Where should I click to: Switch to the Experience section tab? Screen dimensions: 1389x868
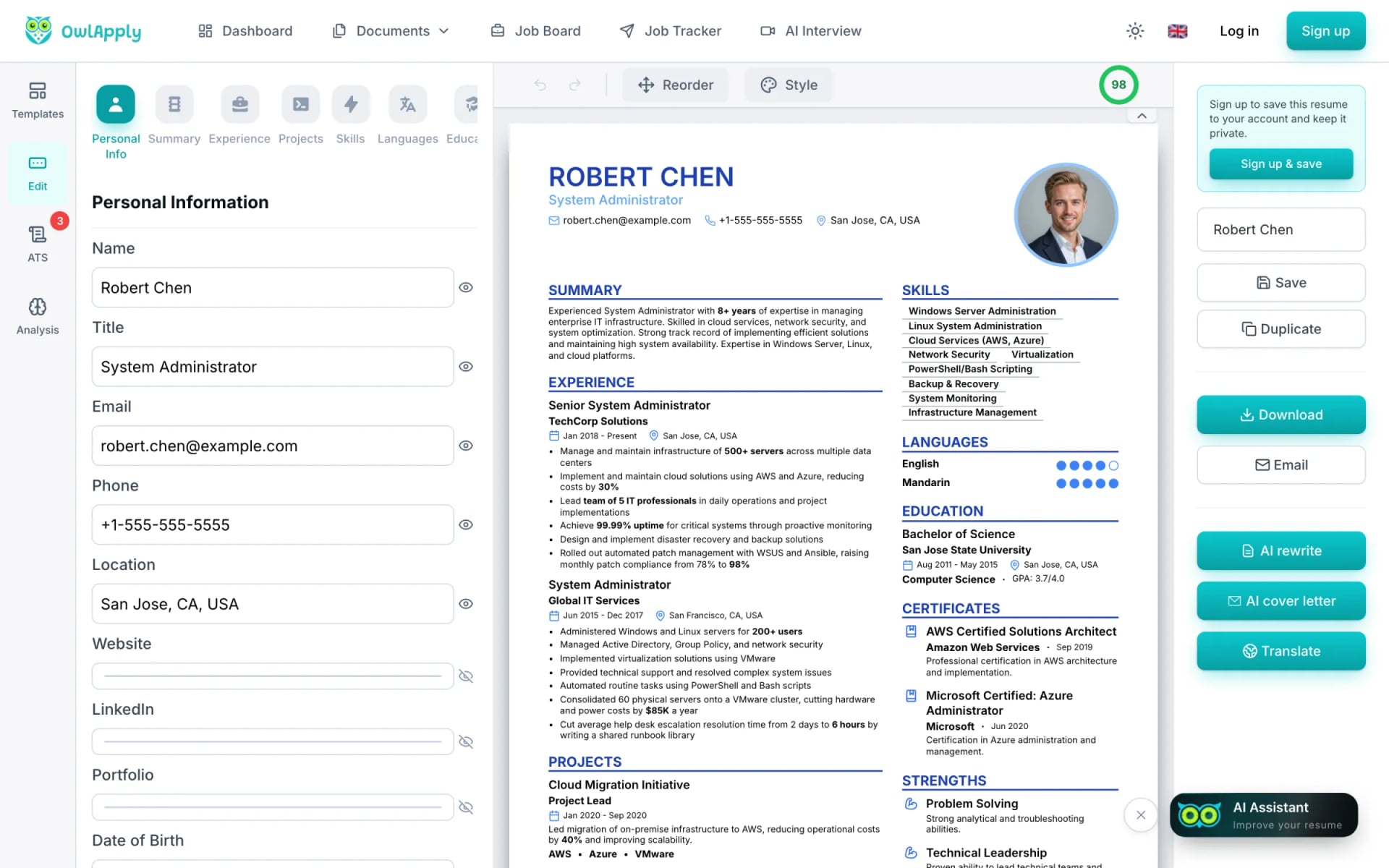point(239,116)
